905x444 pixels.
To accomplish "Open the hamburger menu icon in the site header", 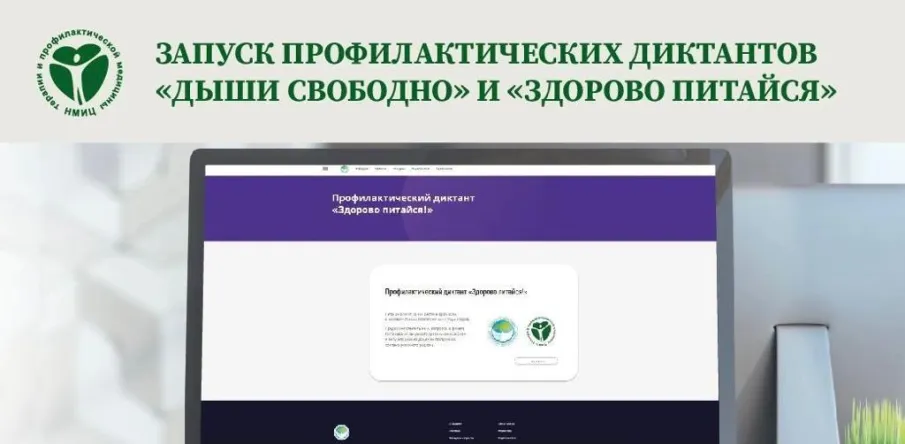I will [326, 169].
